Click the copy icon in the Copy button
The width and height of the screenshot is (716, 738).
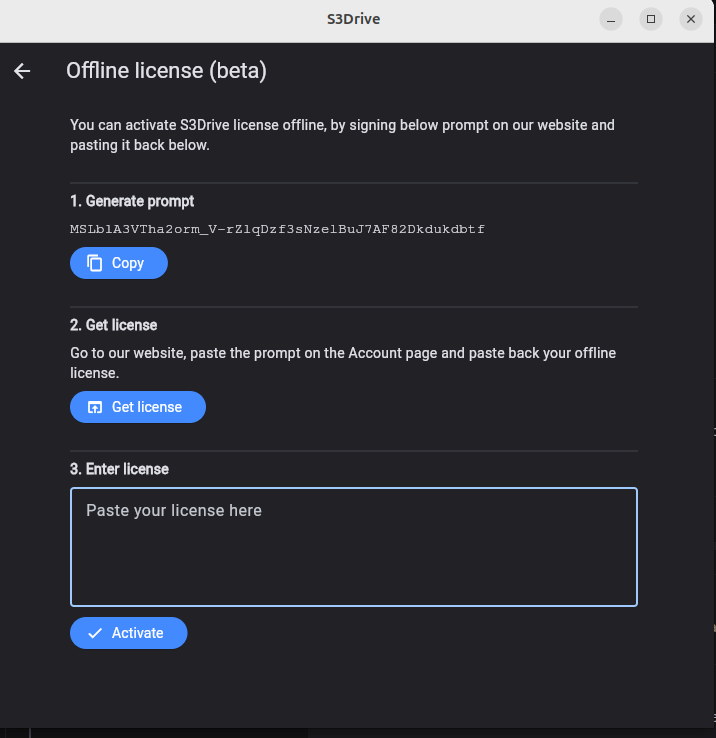(95, 263)
